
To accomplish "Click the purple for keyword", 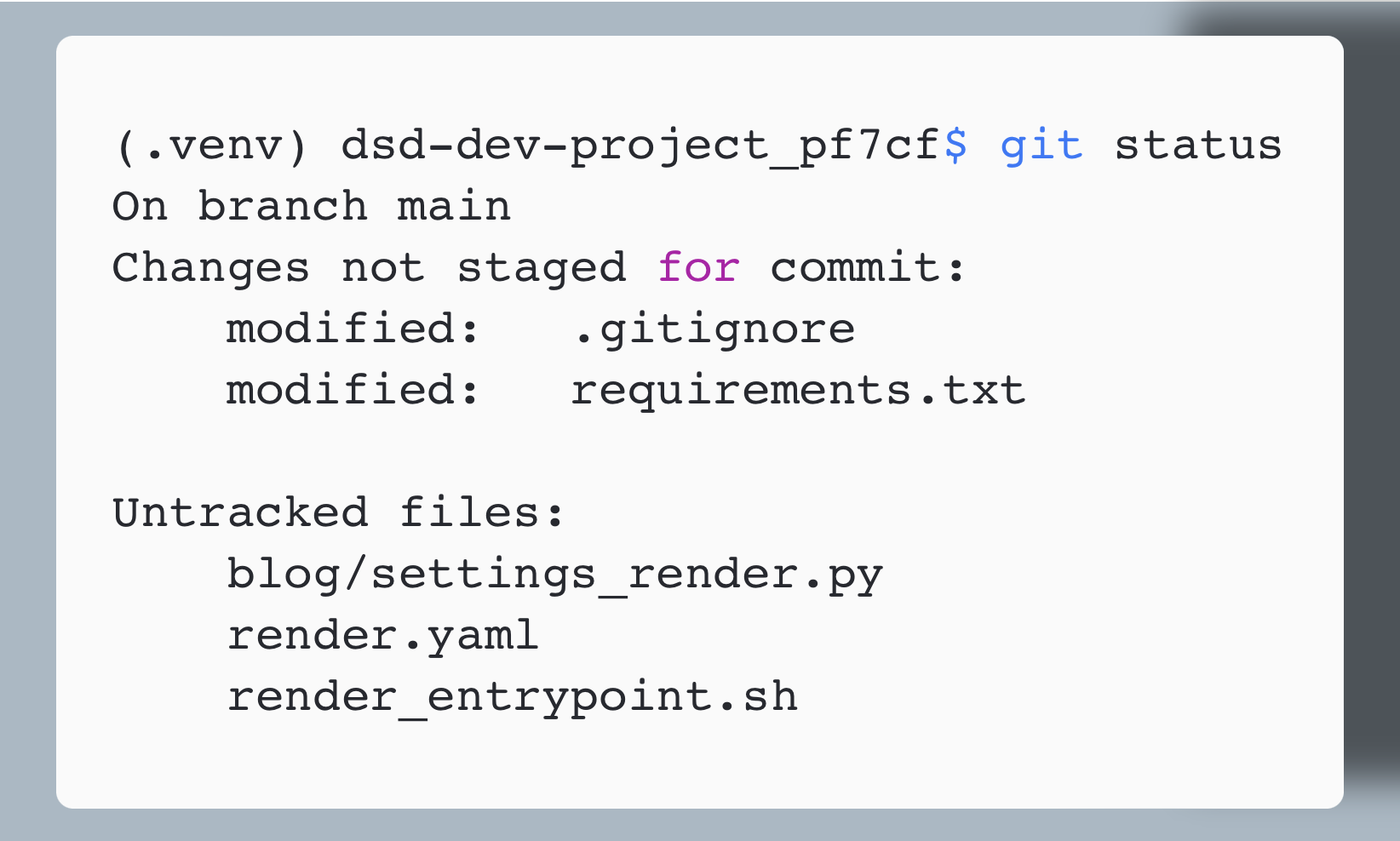I will pyautogui.click(x=698, y=268).
